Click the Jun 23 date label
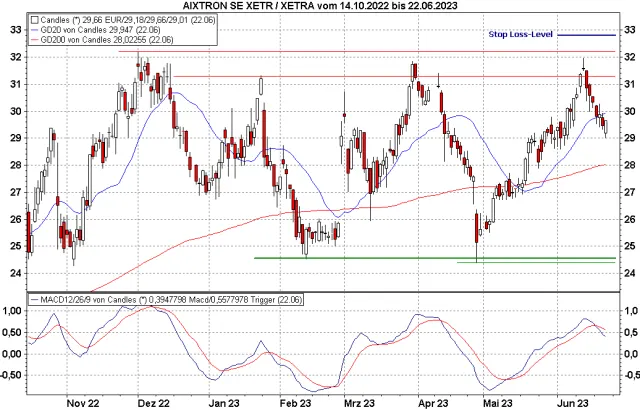The height and width of the screenshot is (410, 640). pos(572,403)
